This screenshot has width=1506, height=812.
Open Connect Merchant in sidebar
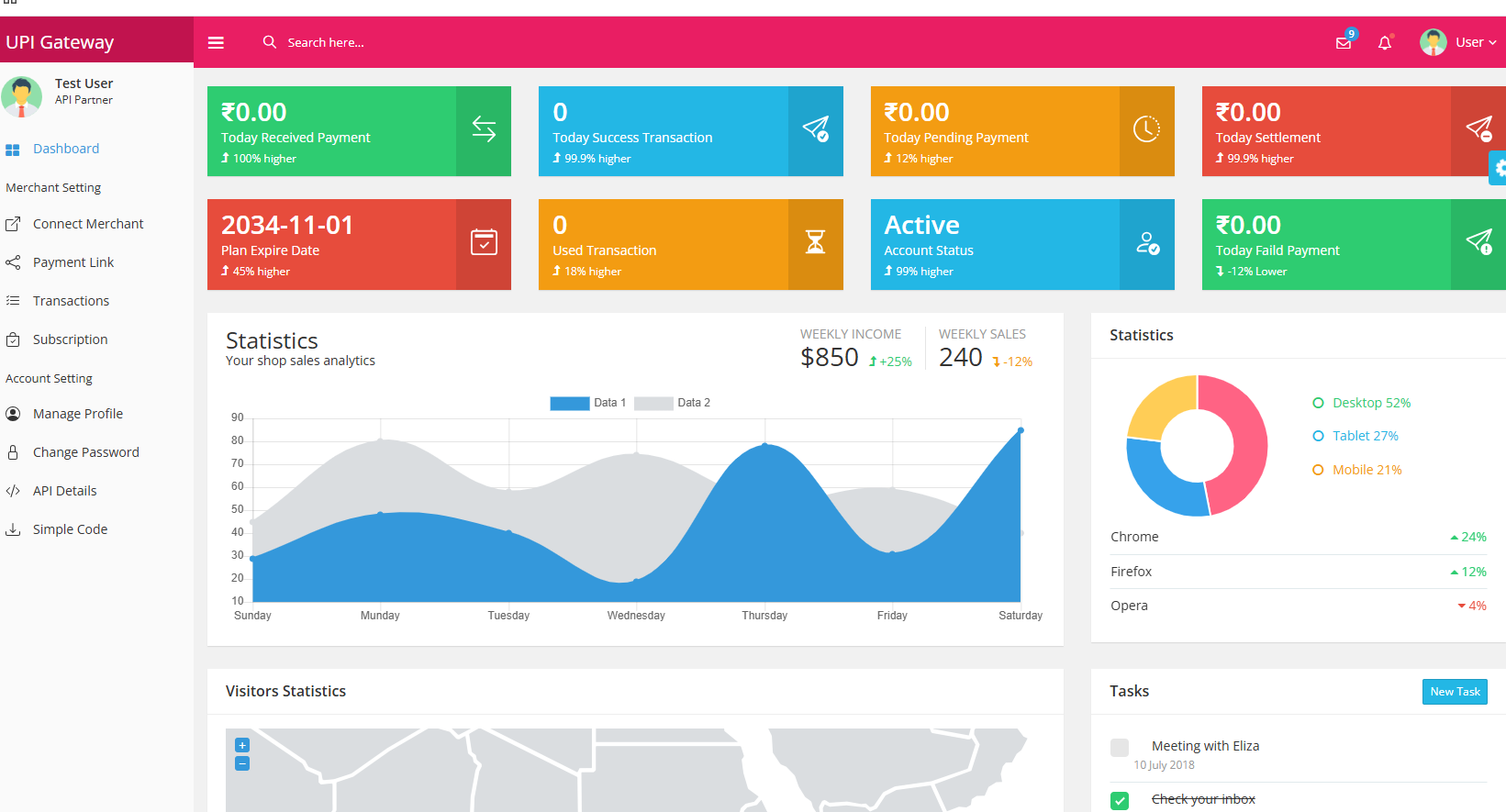pyautogui.click(x=88, y=224)
